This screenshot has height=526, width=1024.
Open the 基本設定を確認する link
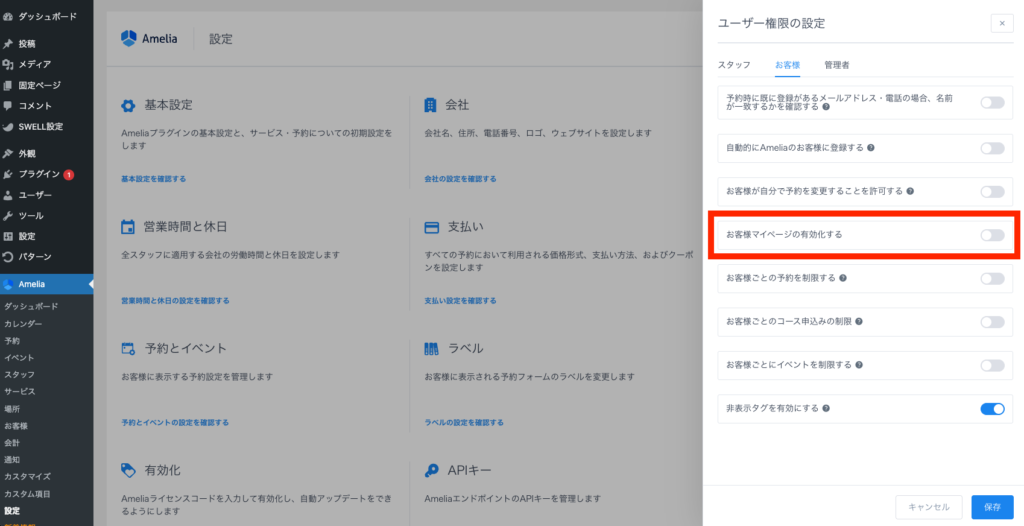(x=153, y=179)
